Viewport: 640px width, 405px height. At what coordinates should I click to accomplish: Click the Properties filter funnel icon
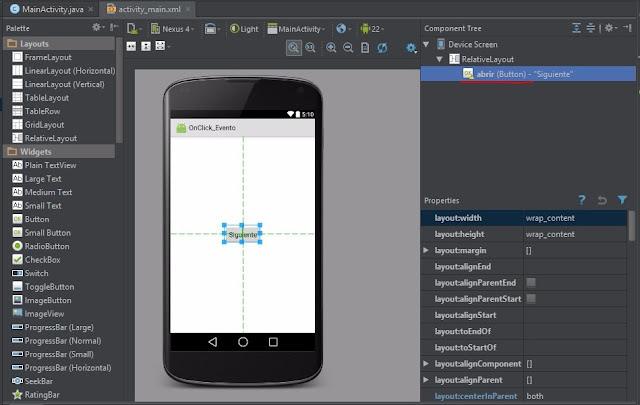[621, 200]
